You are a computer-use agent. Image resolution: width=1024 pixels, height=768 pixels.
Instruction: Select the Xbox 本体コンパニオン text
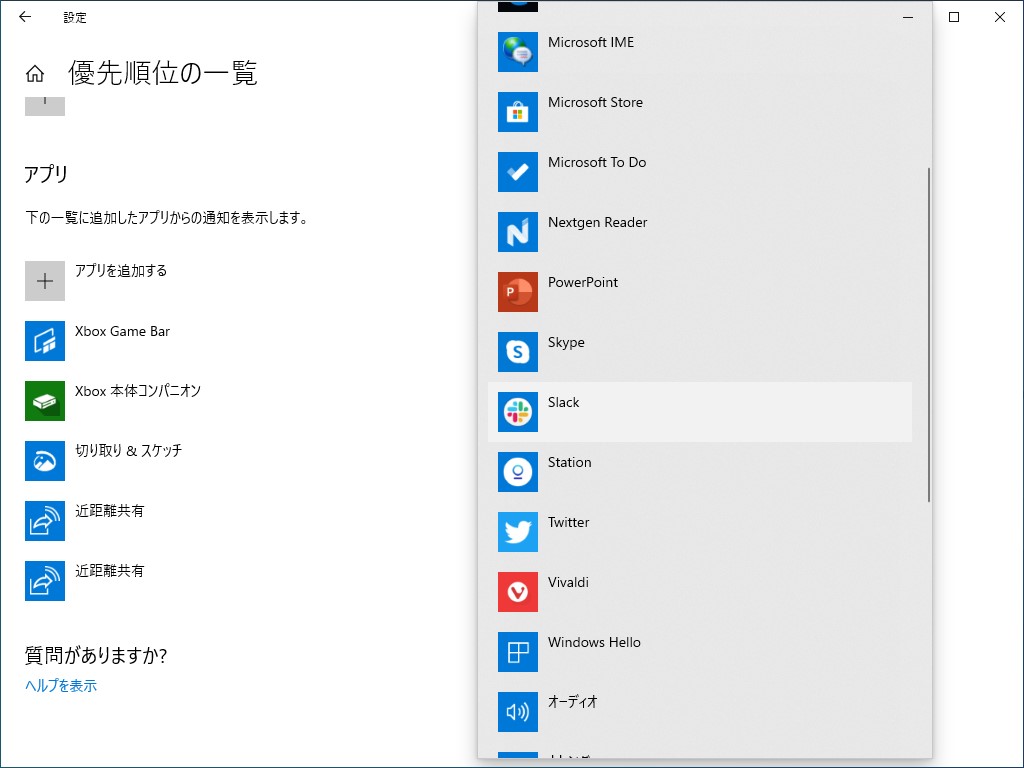point(138,391)
